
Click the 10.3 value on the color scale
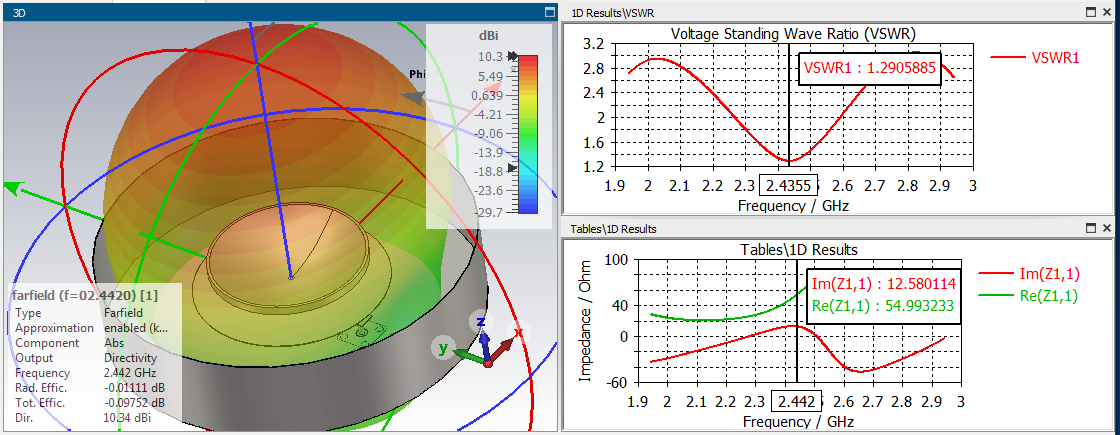tap(492, 56)
